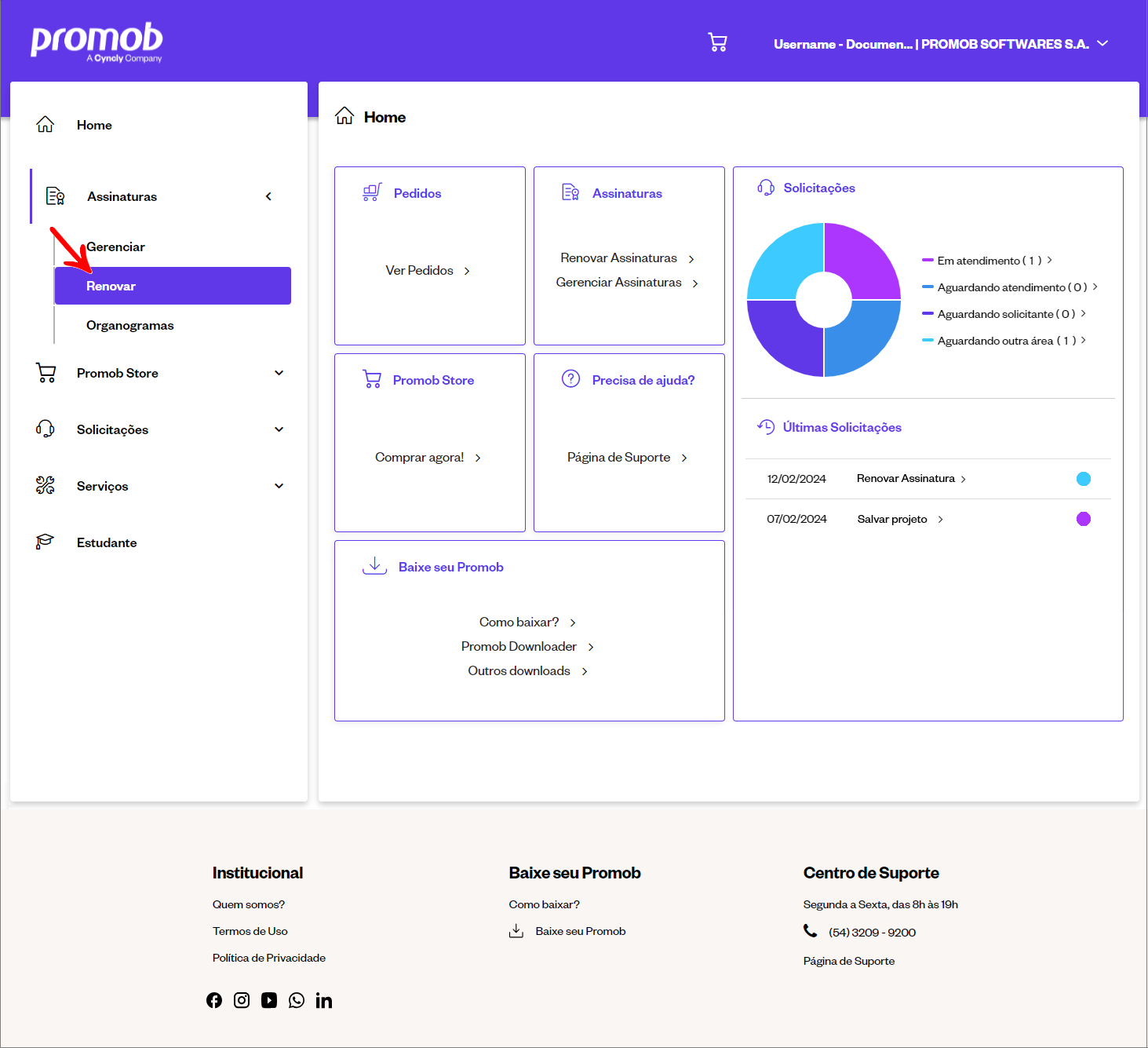
Task: Expand the Solicitações sidebar chevron
Action: click(279, 429)
